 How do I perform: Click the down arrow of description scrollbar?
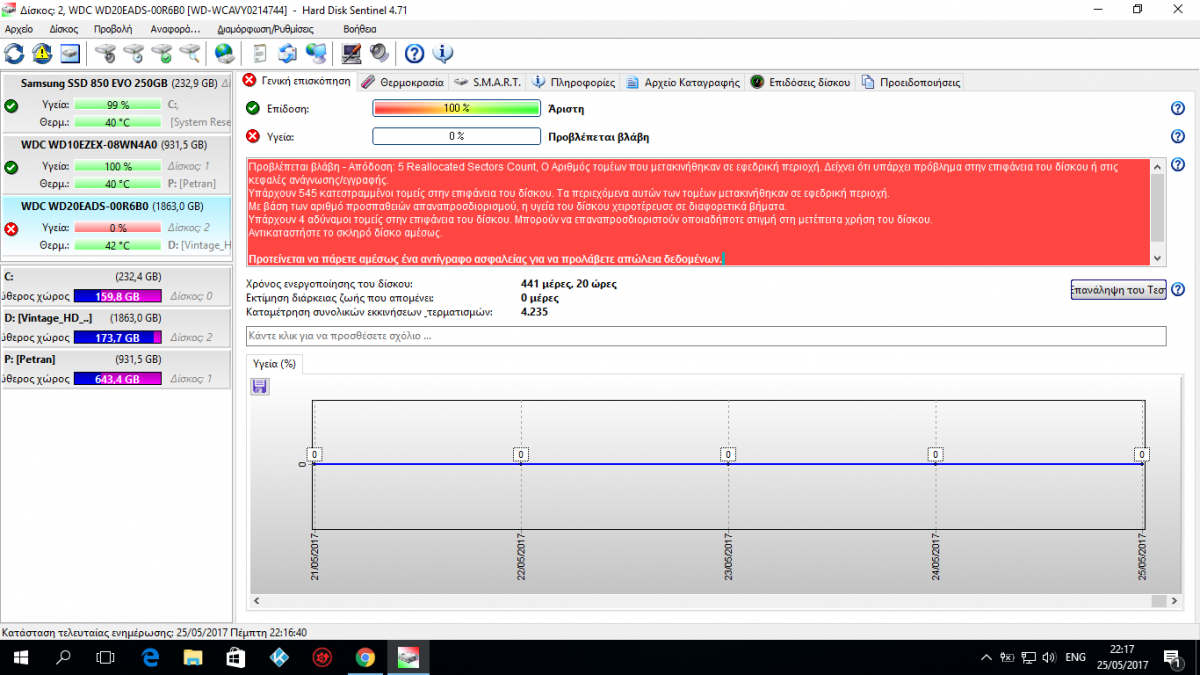(1158, 258)
